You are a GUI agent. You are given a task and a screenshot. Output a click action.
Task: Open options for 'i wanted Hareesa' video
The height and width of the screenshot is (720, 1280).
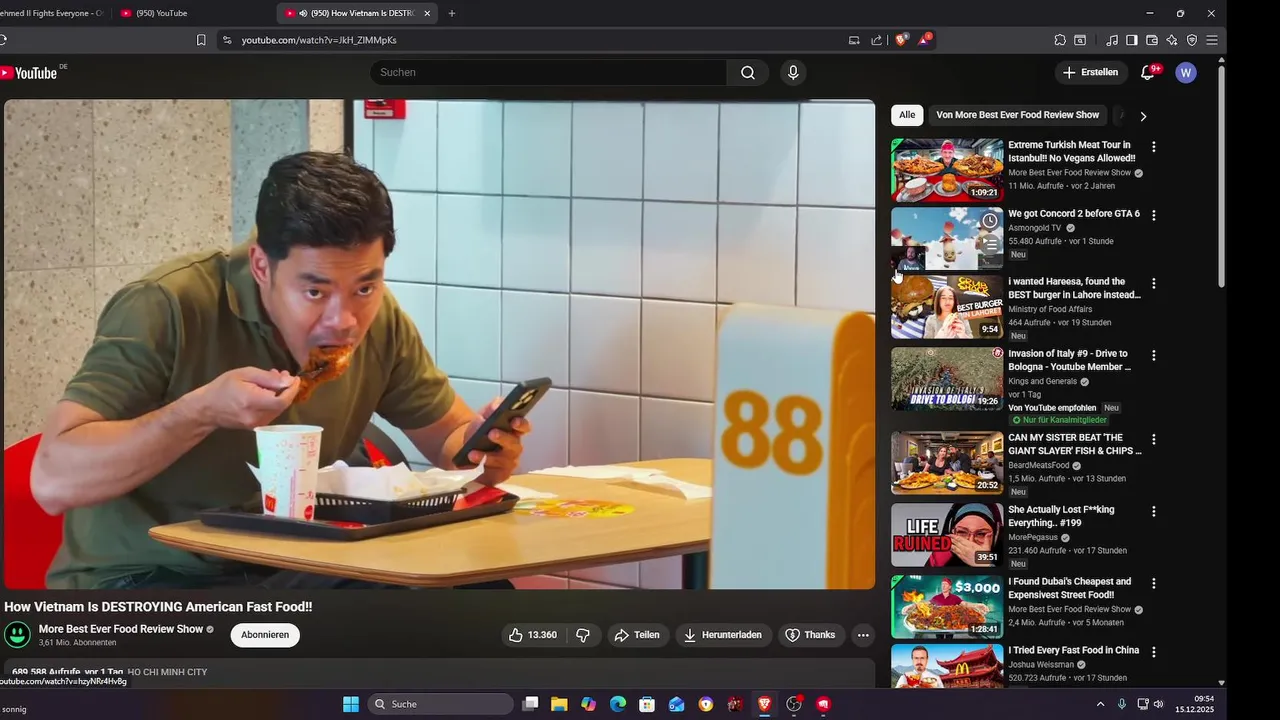point(1153,284)
